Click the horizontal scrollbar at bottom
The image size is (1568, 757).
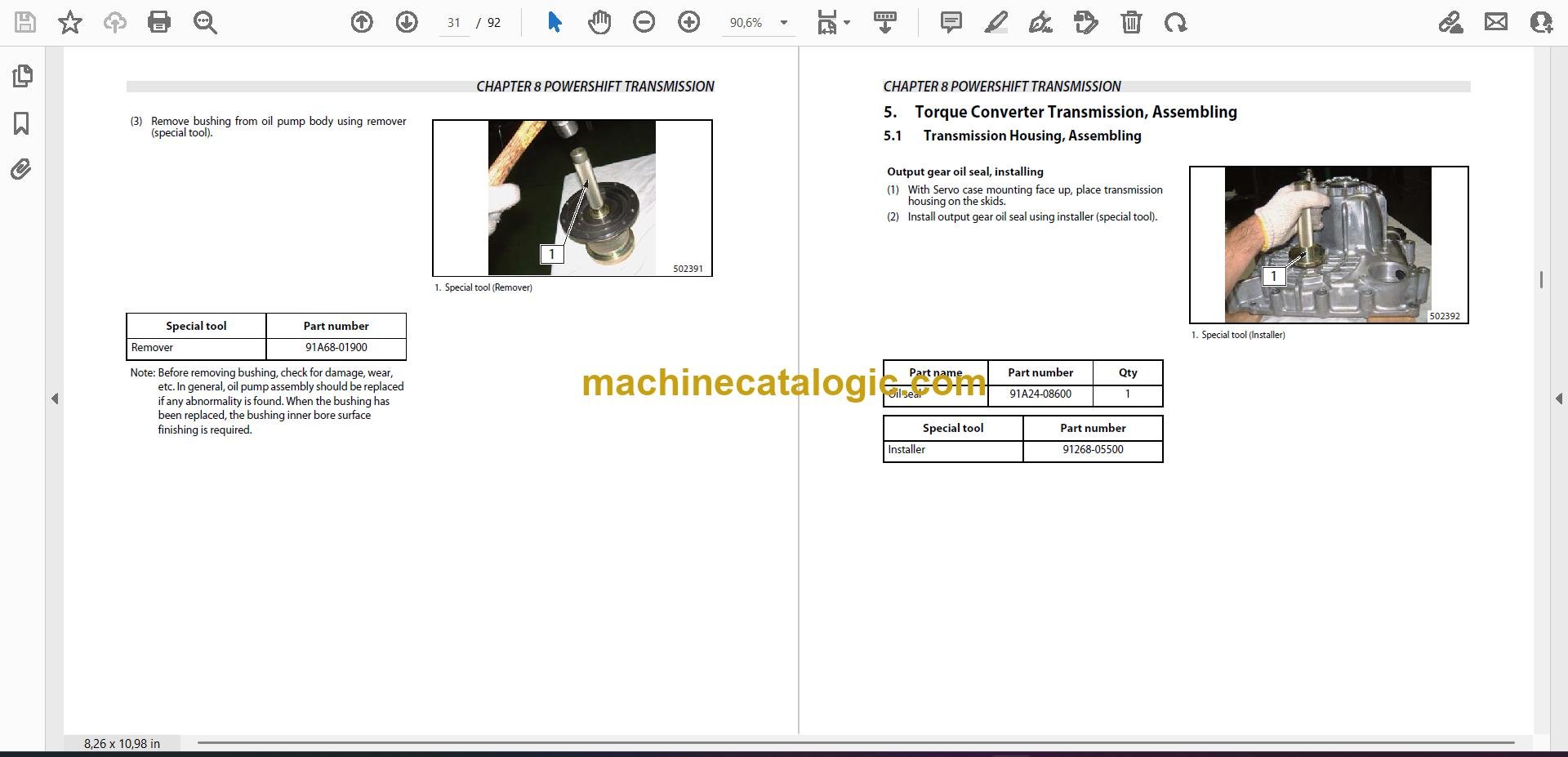[855, 742]
